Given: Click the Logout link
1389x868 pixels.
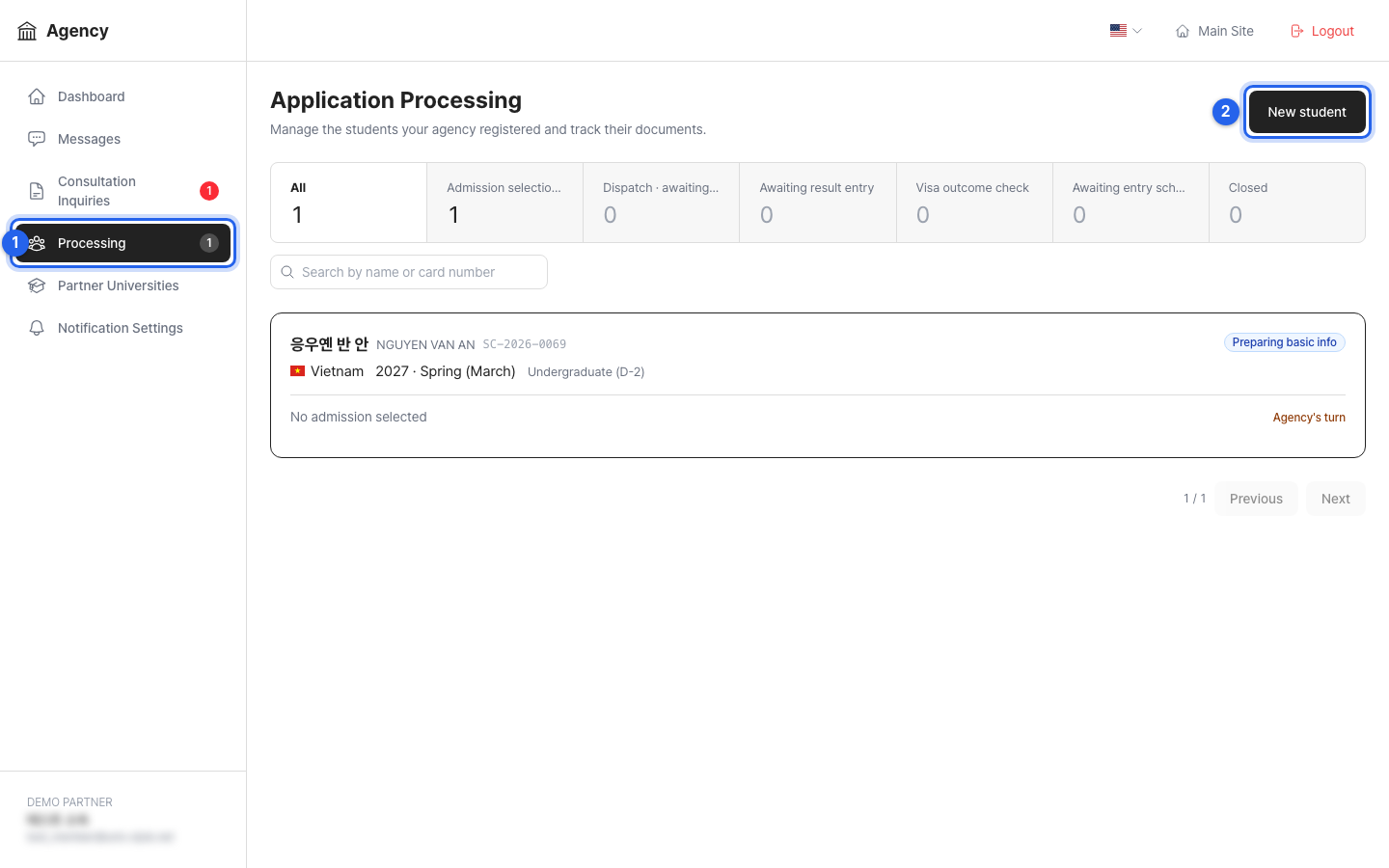Looking at the screenshot, I should click(x=1322, y=31).
